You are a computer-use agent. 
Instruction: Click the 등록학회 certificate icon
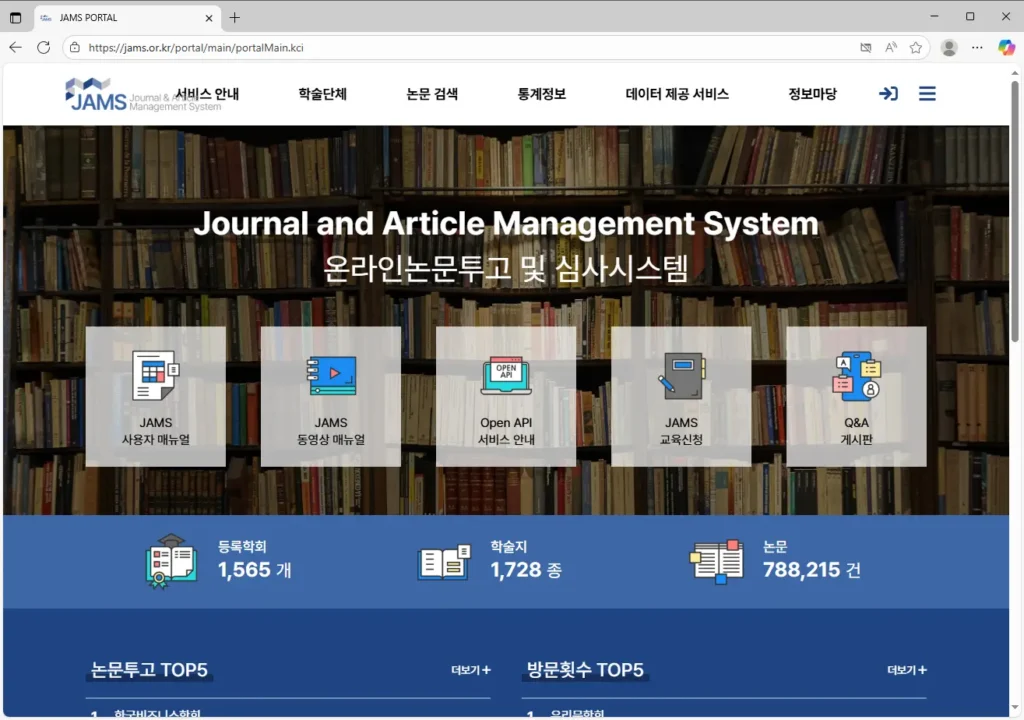[x=171, y=562]
